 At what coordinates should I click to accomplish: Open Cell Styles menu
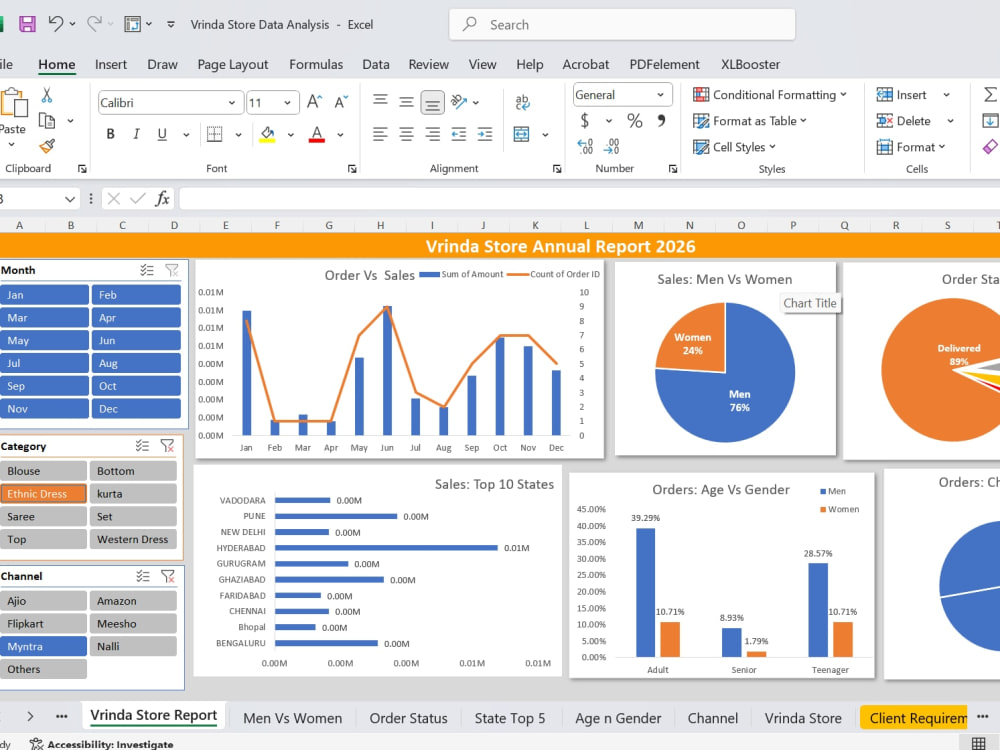tap(734, 147)
